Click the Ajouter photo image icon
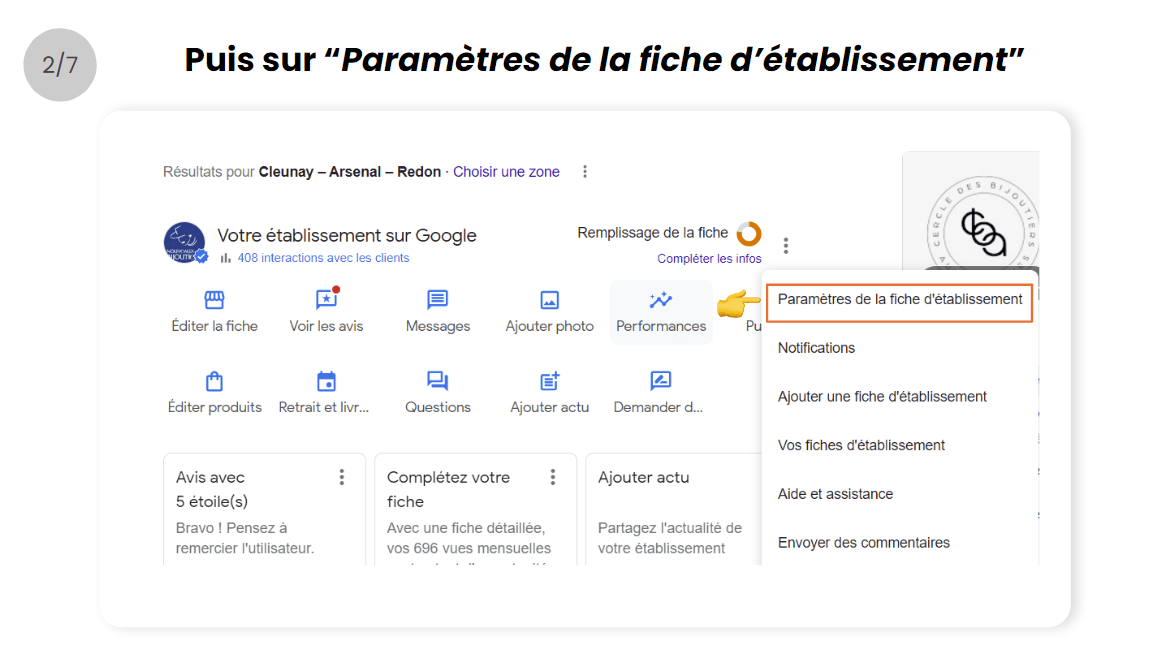Image resolution: width=1166 pixels, height=657 pixels. tap(550, 300)
